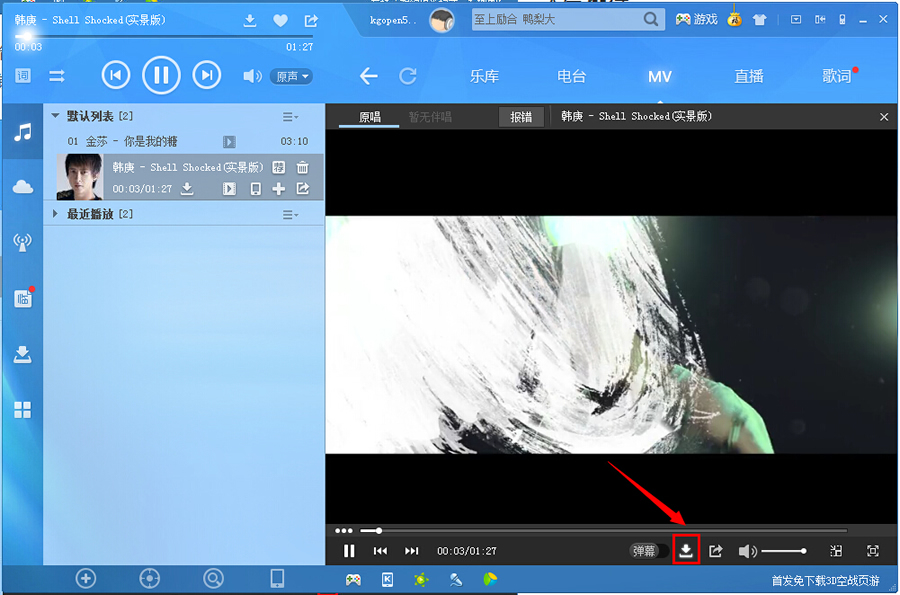Switch to the 乐库 tab

[x=485, y=76]
